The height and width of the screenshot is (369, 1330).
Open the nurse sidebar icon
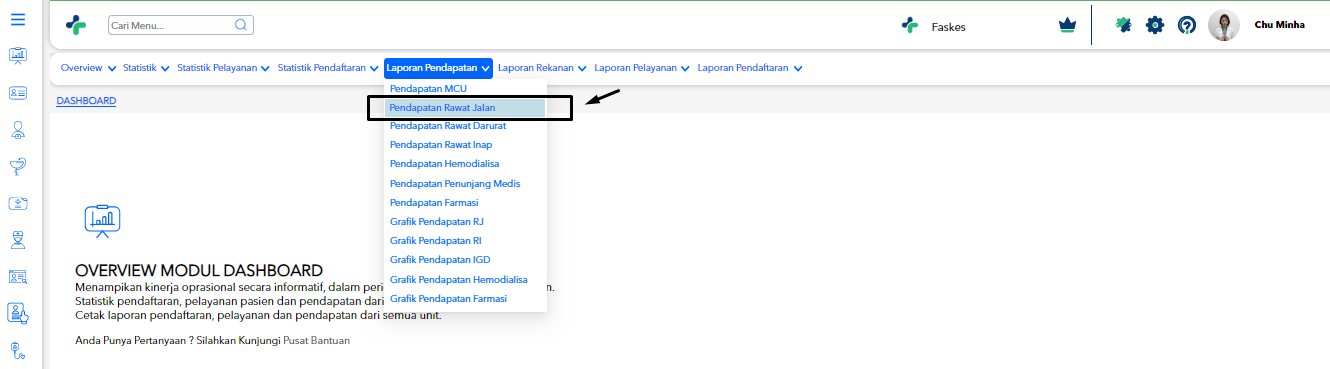coord(18,240)
